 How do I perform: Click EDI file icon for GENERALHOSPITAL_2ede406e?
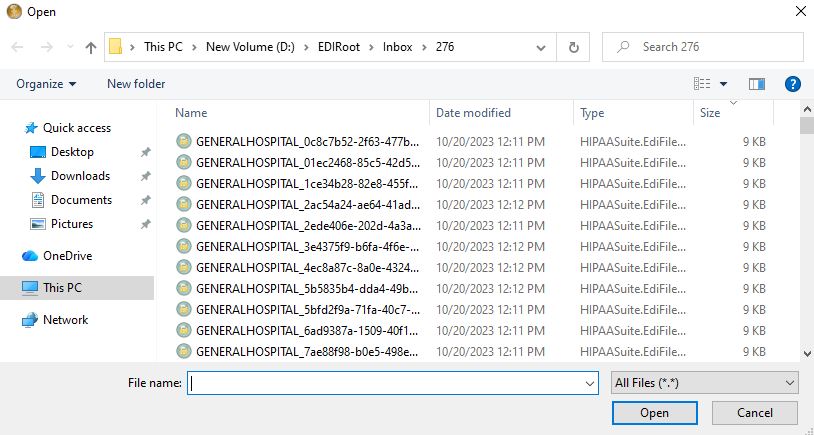click(183, 225)
